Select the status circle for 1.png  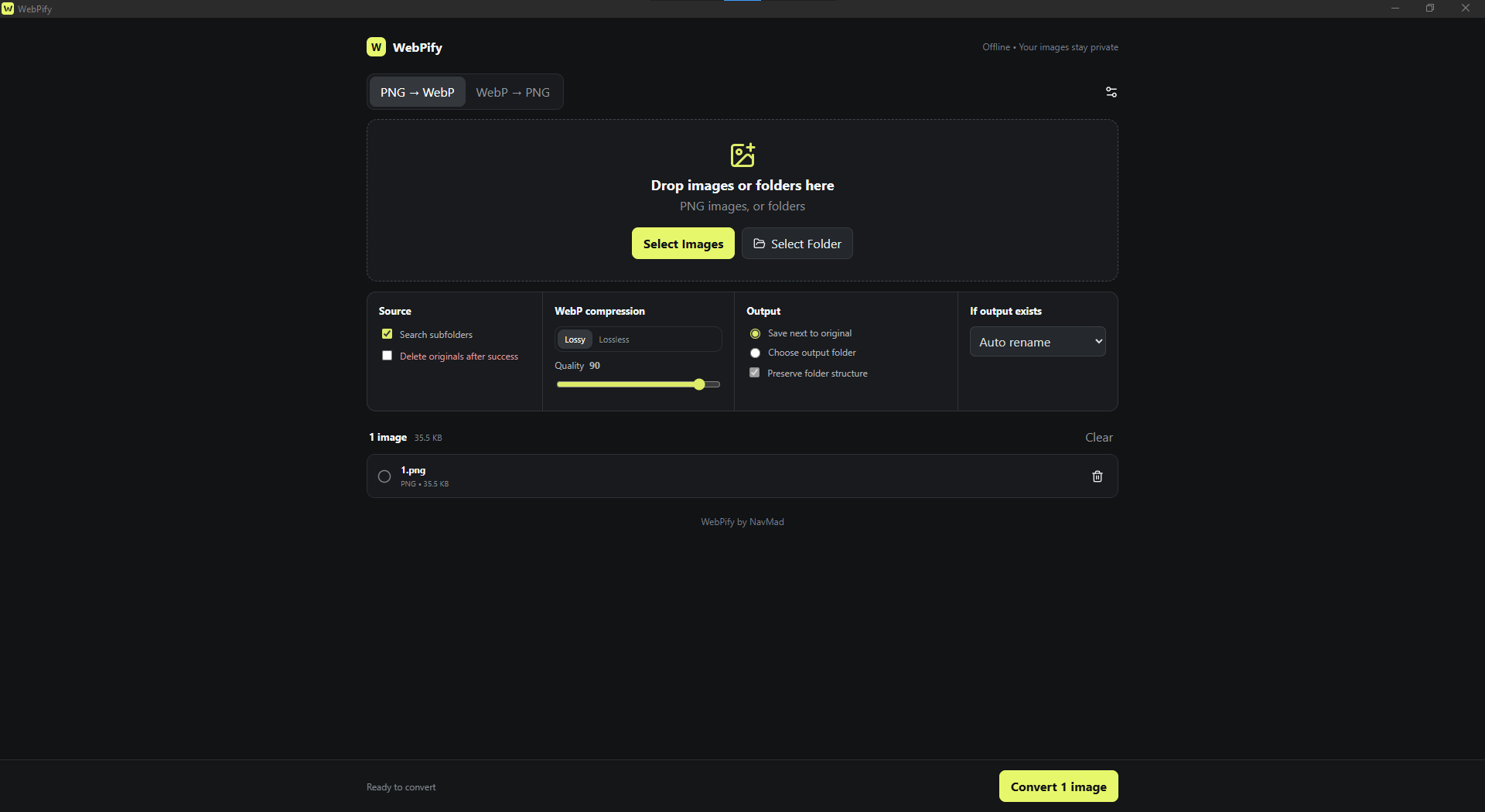pyautogui.click(x=384, y=476)
